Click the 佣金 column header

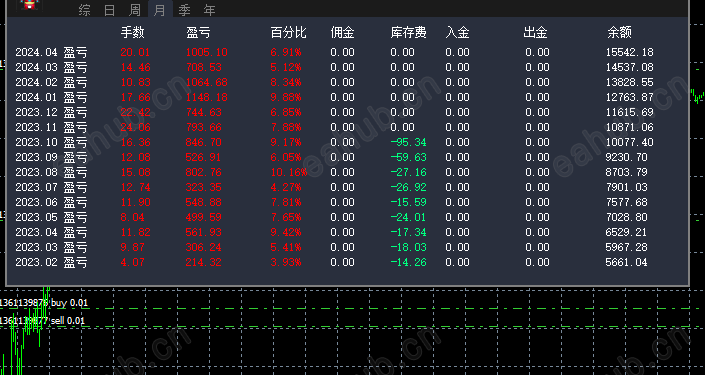342,32
